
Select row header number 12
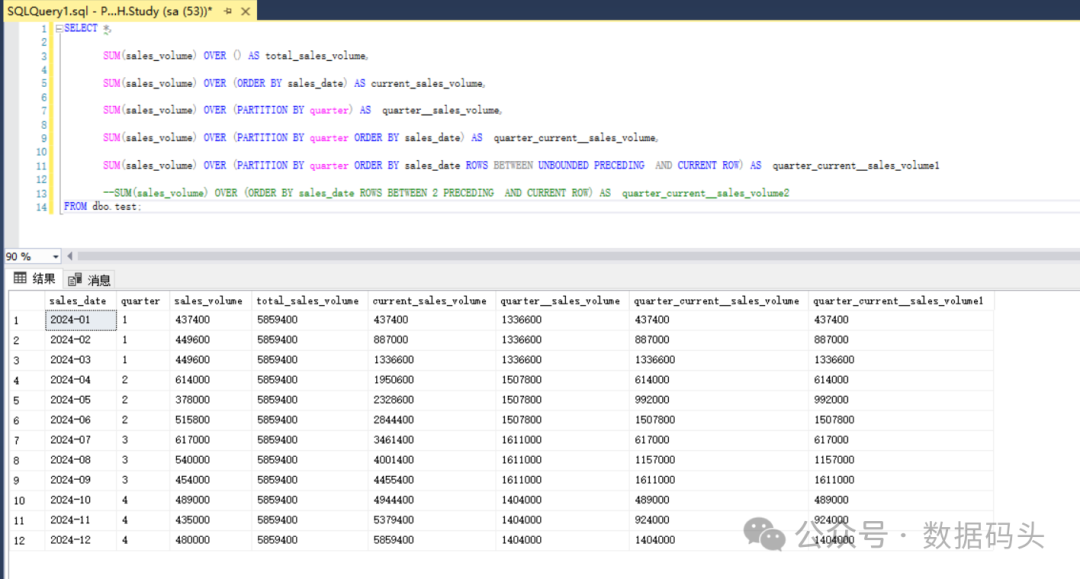(27, 540)
